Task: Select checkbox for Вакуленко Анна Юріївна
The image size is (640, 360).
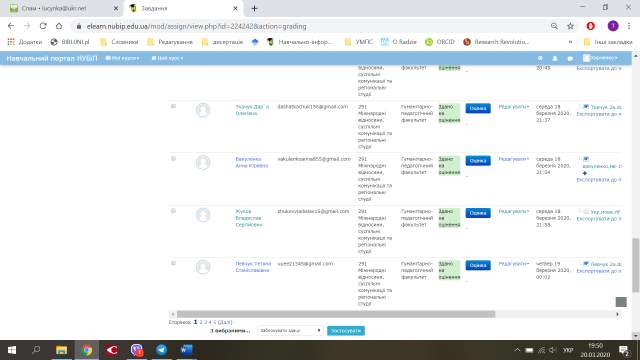Action: [173, 158]
